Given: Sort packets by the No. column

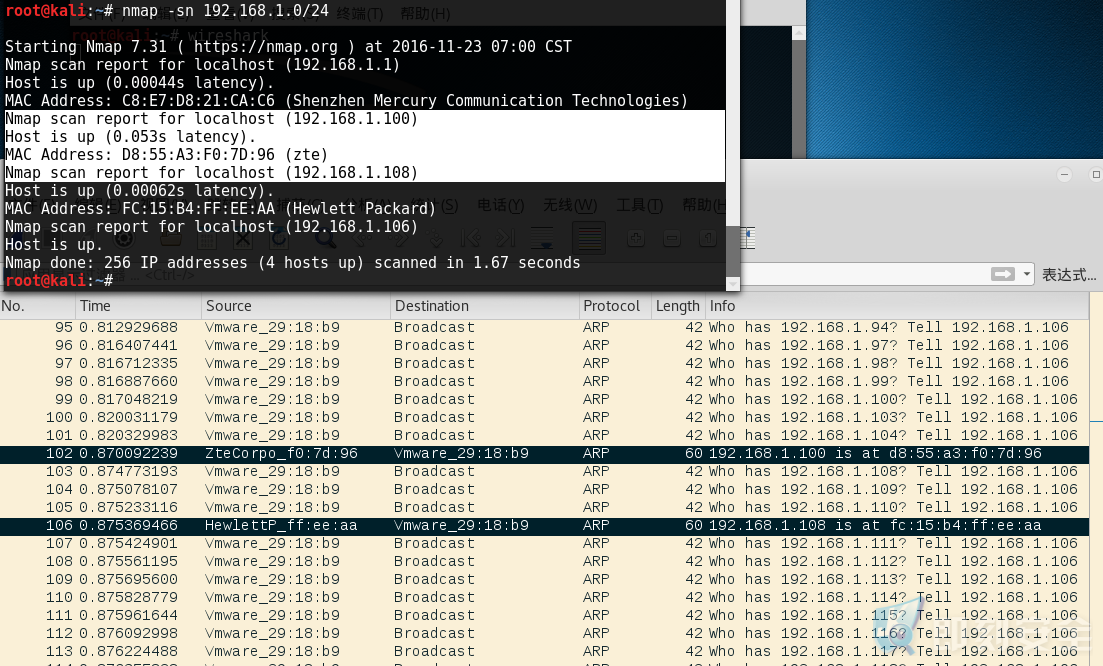Looking at the screenshot, I should [x=37, y=306].
